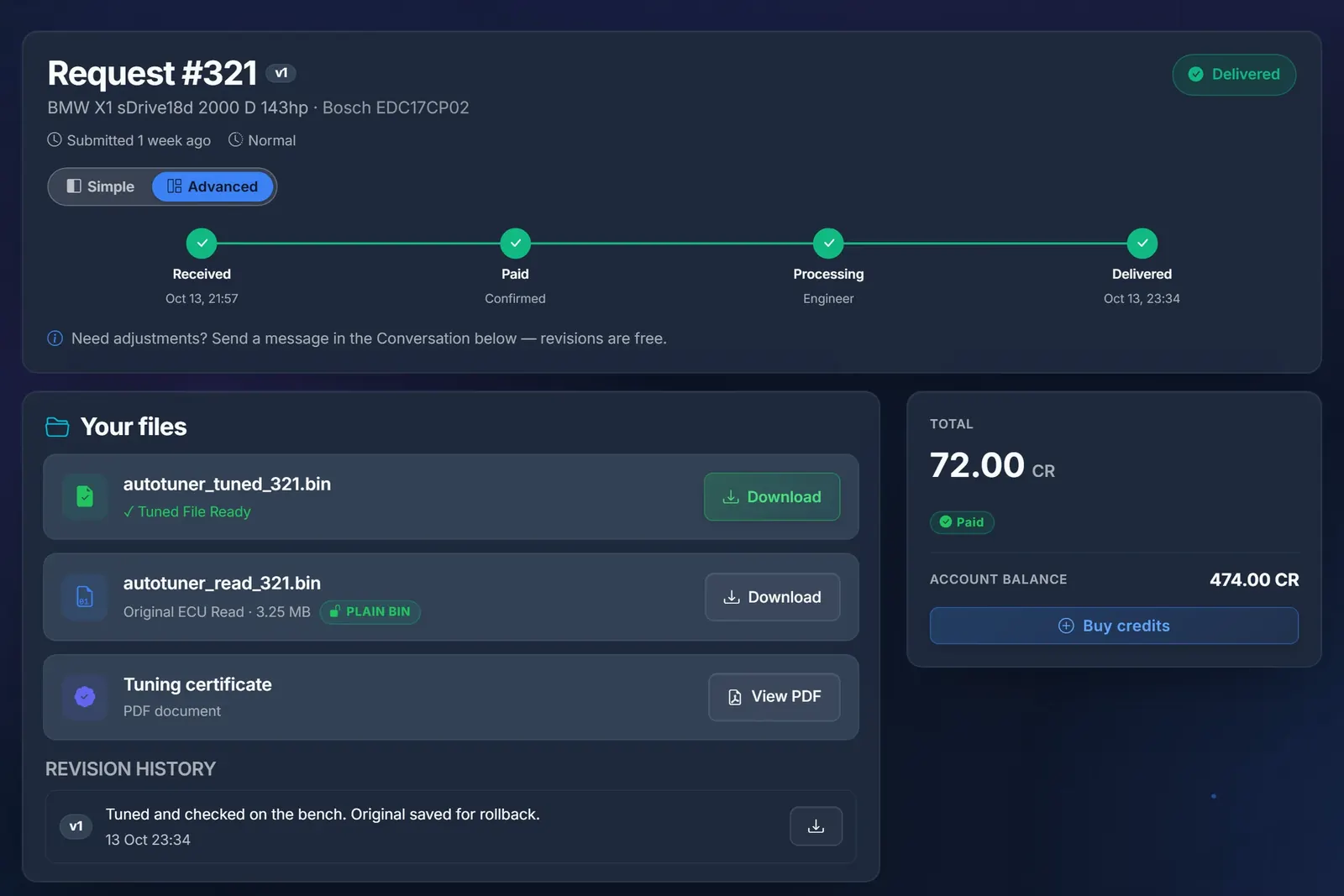This screenshot has height=896, width=1344.
Task: Click the green Paid badge under total
Action: point(962,522)
